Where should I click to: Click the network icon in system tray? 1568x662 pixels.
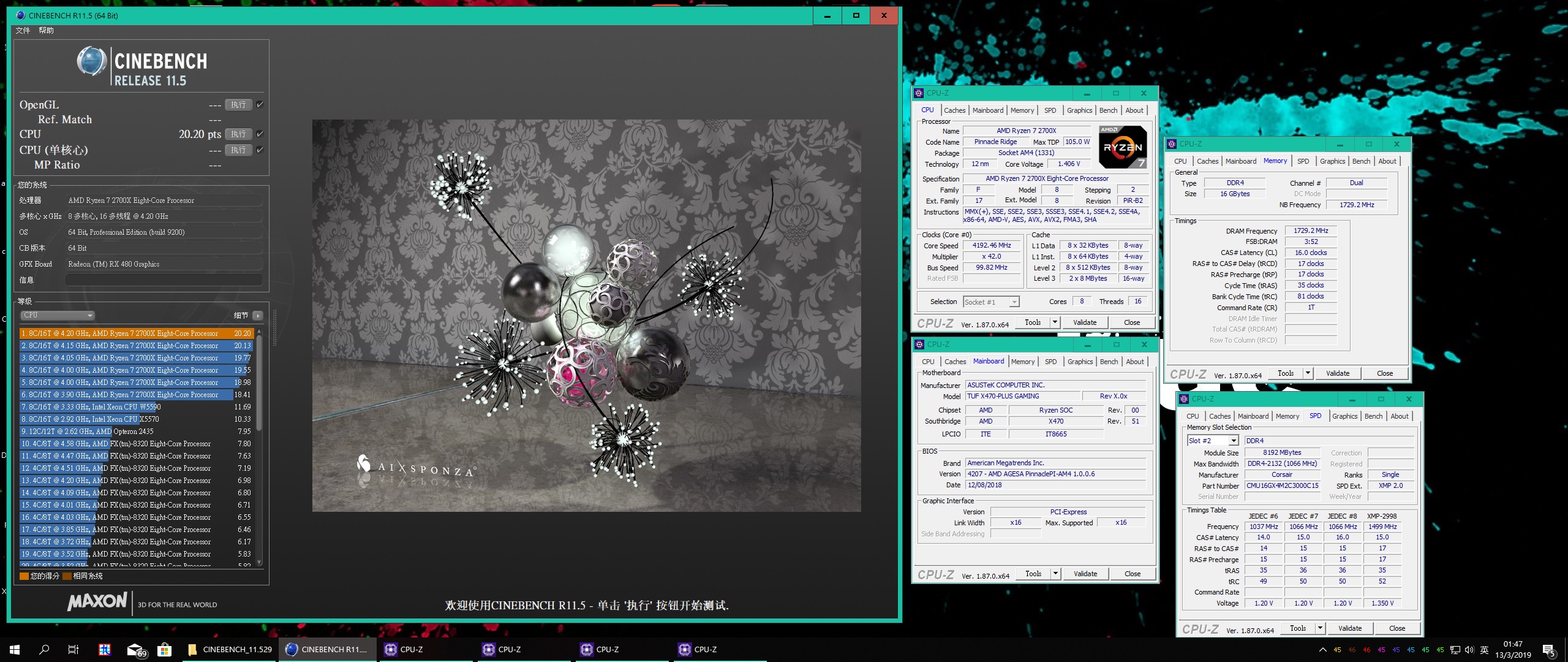point(1455,650)
